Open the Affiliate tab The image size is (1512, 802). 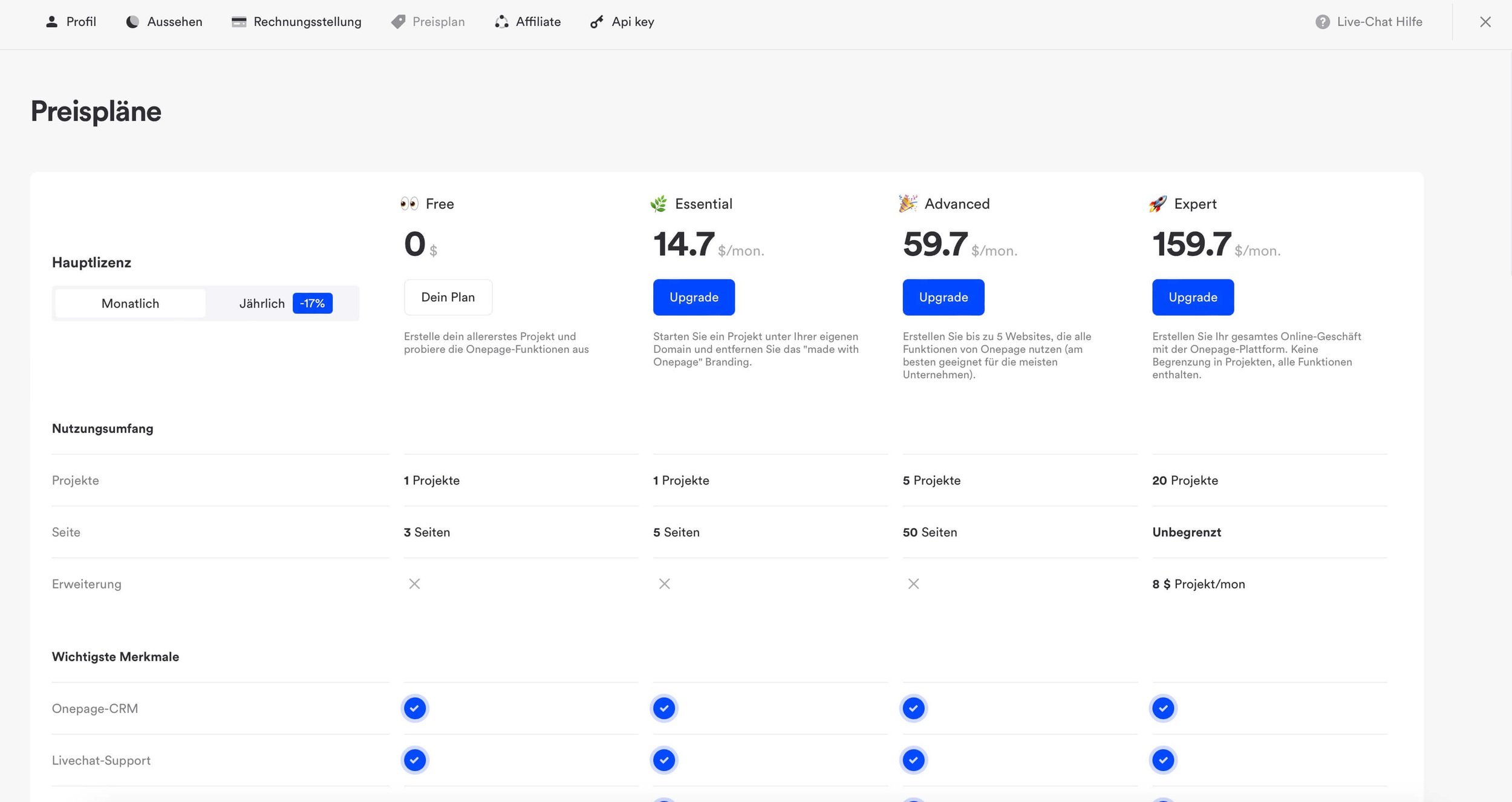(x=538, y=22)
